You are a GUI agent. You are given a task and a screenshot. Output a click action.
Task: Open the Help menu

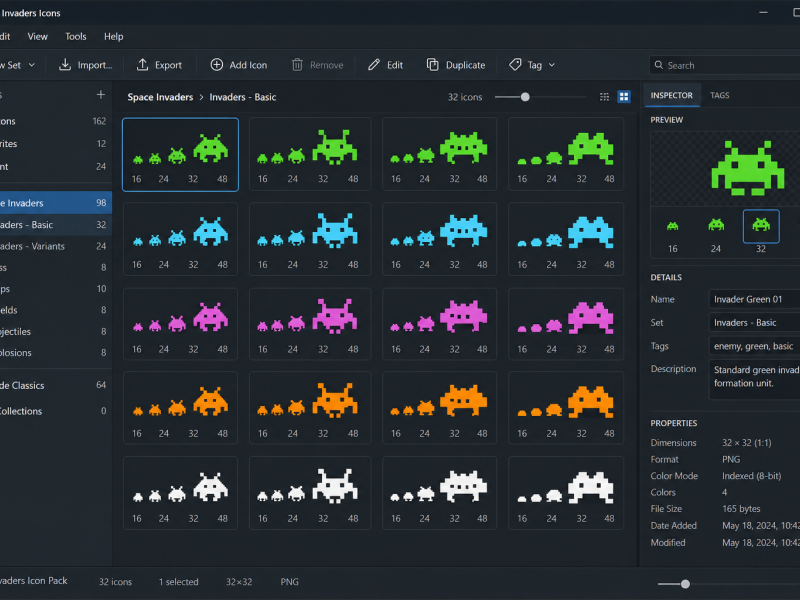tap(113, 36)
